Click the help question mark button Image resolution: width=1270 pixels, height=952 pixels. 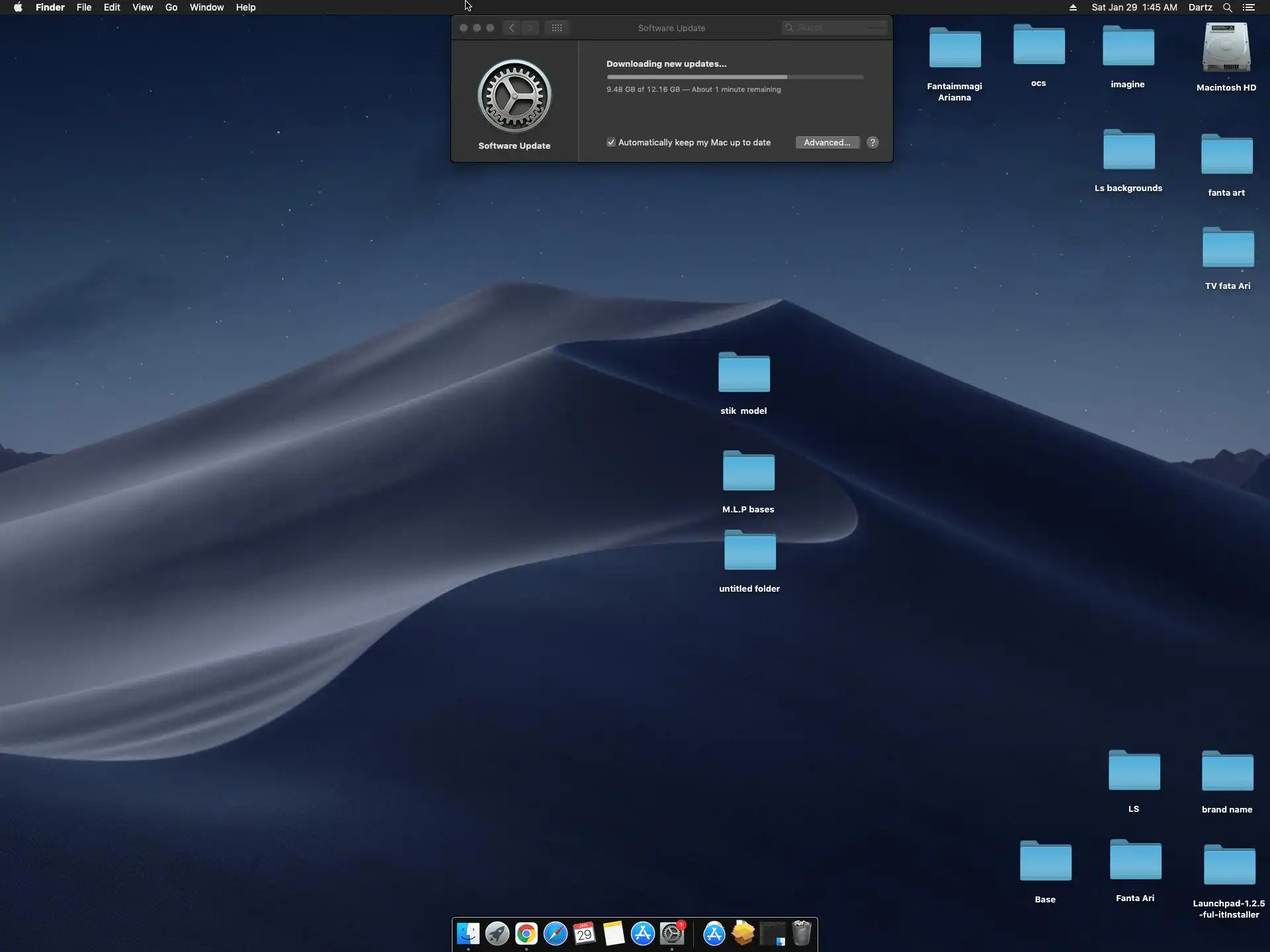click(x=872, y=143)
